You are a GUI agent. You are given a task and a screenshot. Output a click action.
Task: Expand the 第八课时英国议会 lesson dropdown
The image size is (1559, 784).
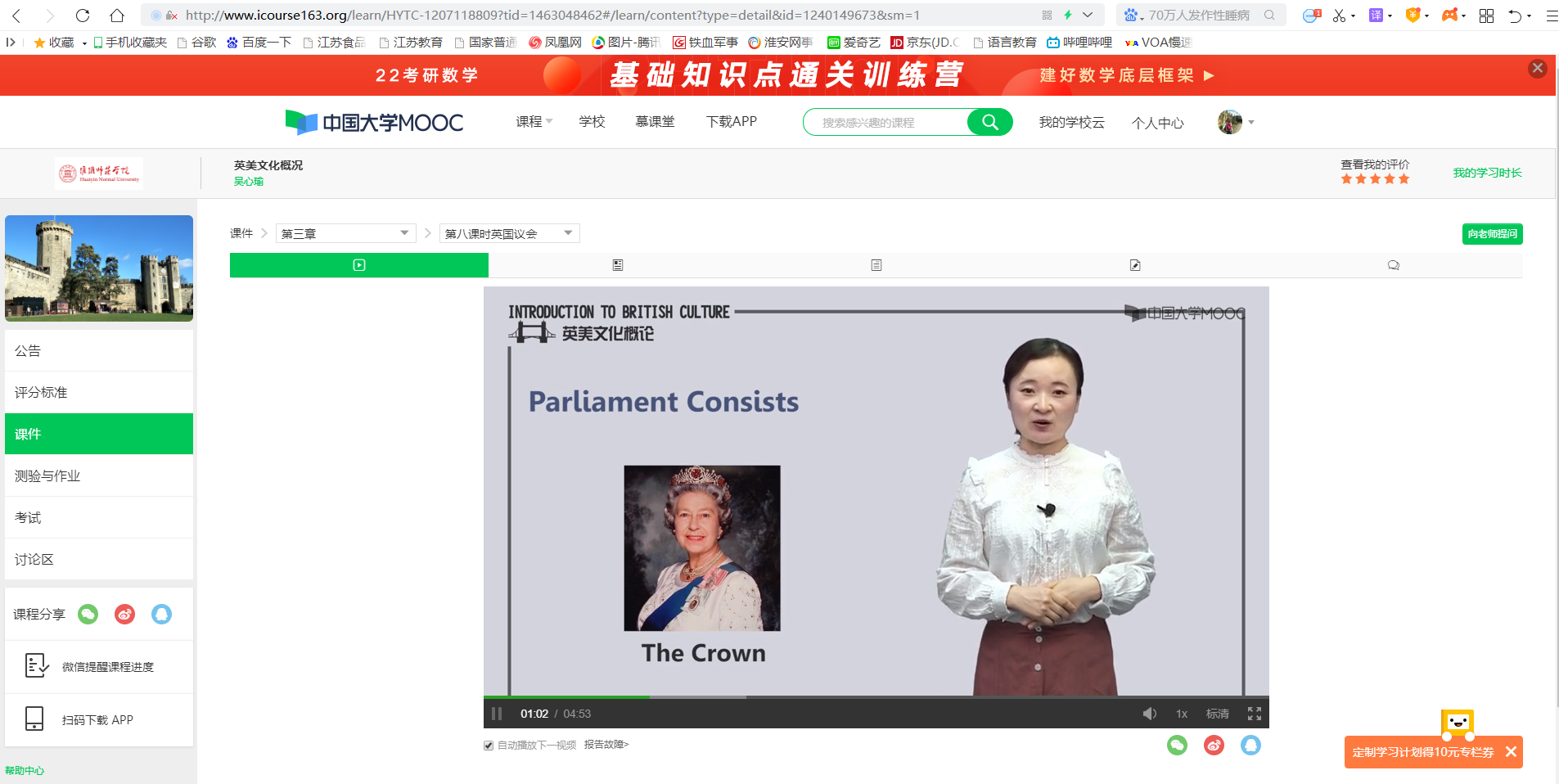tap(509, 233)
